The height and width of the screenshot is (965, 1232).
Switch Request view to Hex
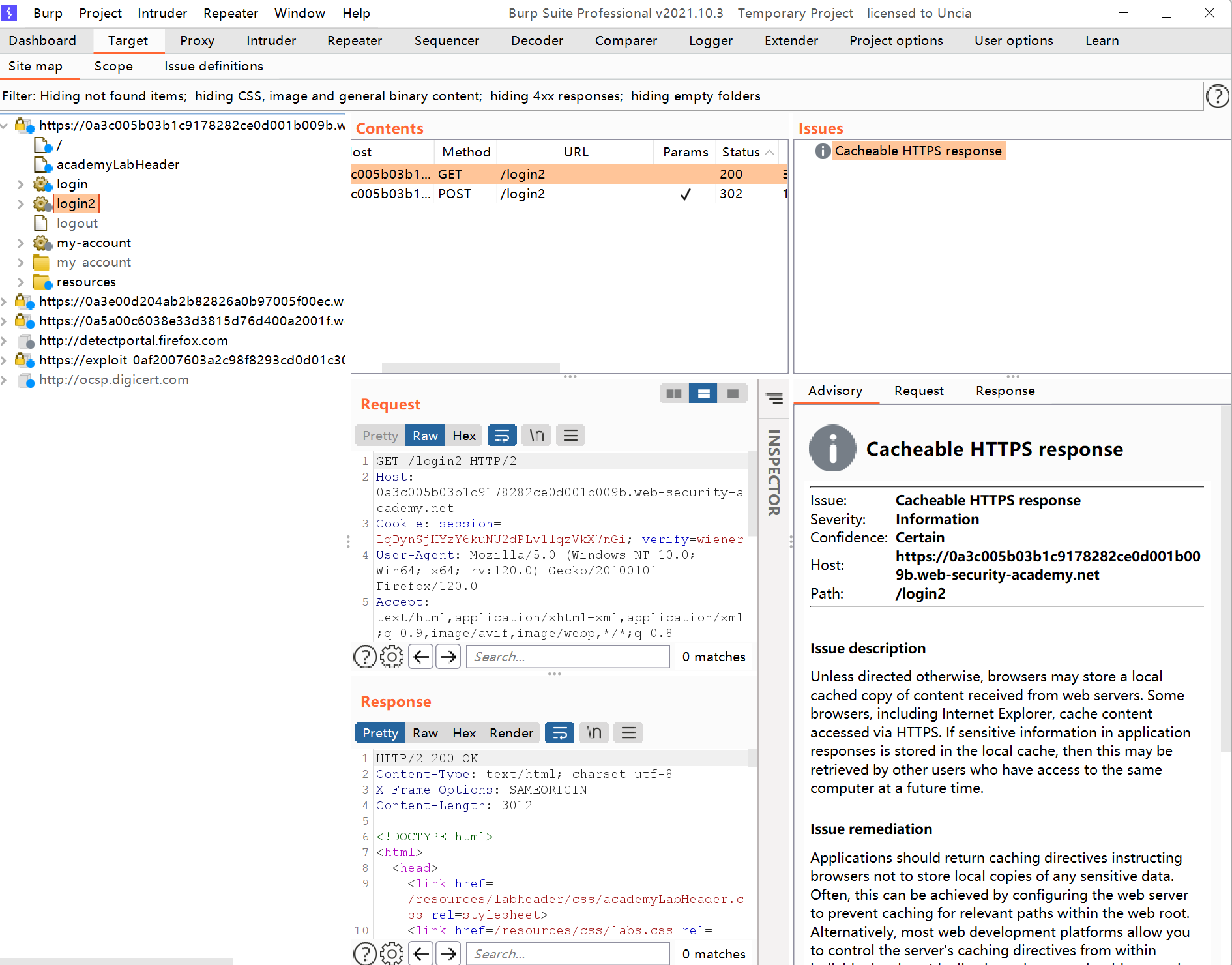tap(464, 436)
